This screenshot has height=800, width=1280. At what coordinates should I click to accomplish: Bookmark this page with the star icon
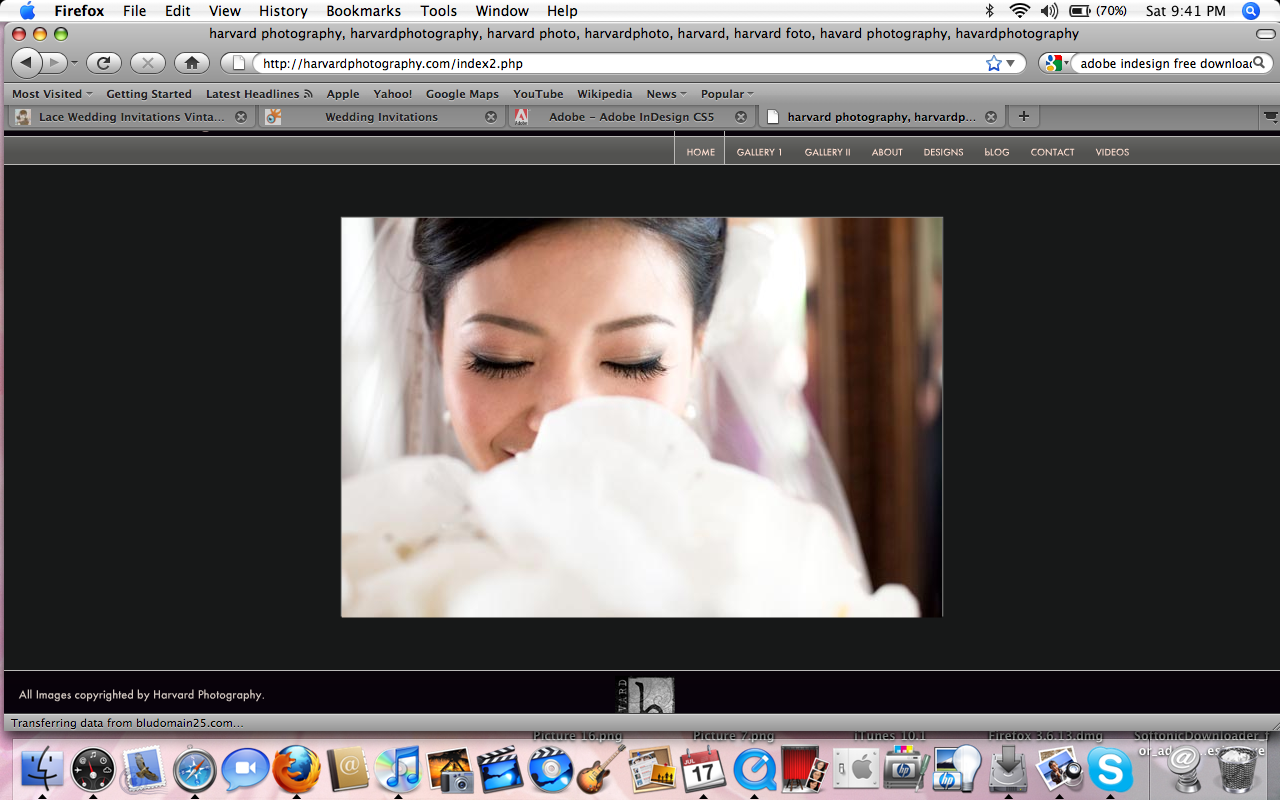(x=993, y=63)
